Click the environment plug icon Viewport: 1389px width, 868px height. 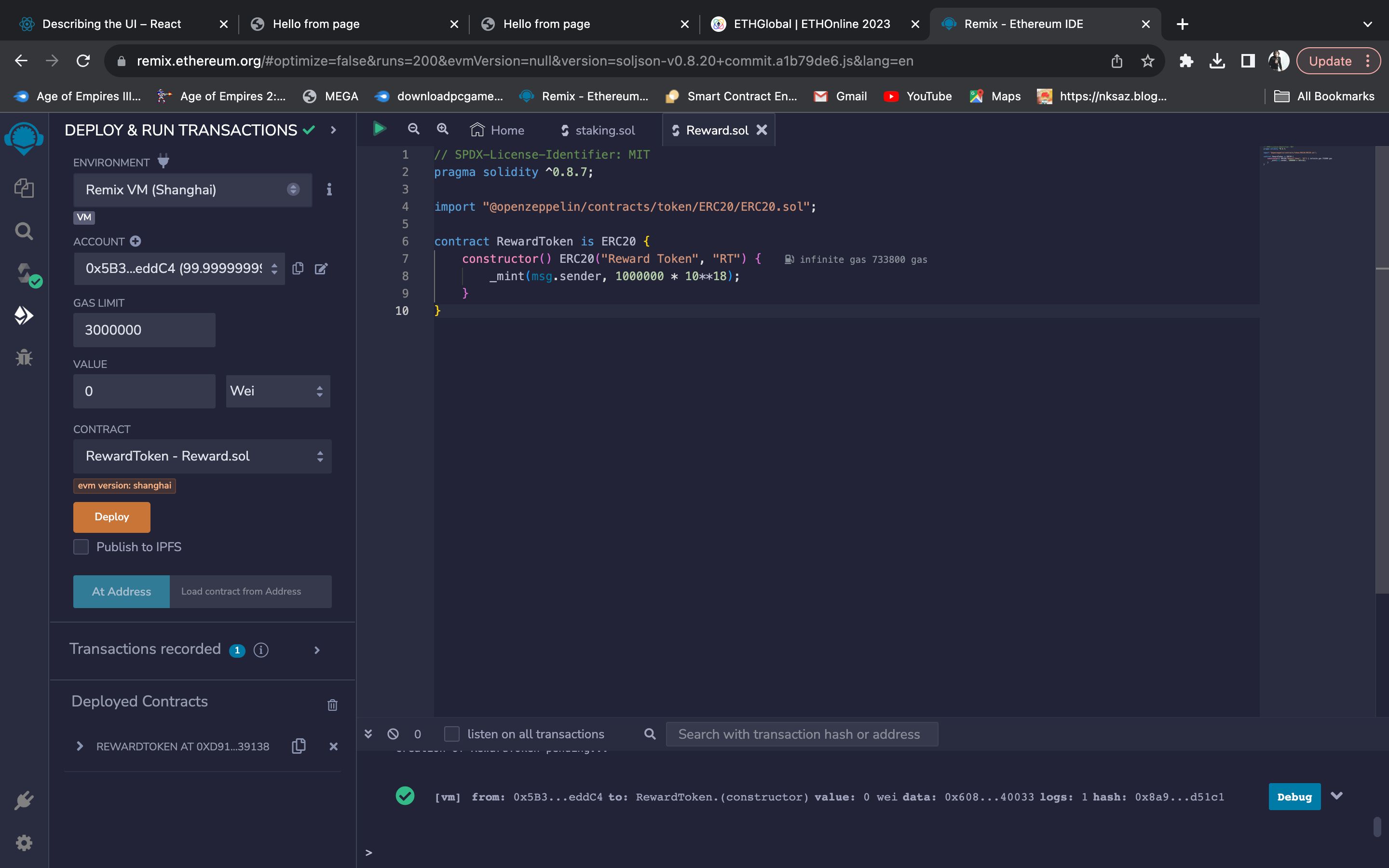point(163,162)
